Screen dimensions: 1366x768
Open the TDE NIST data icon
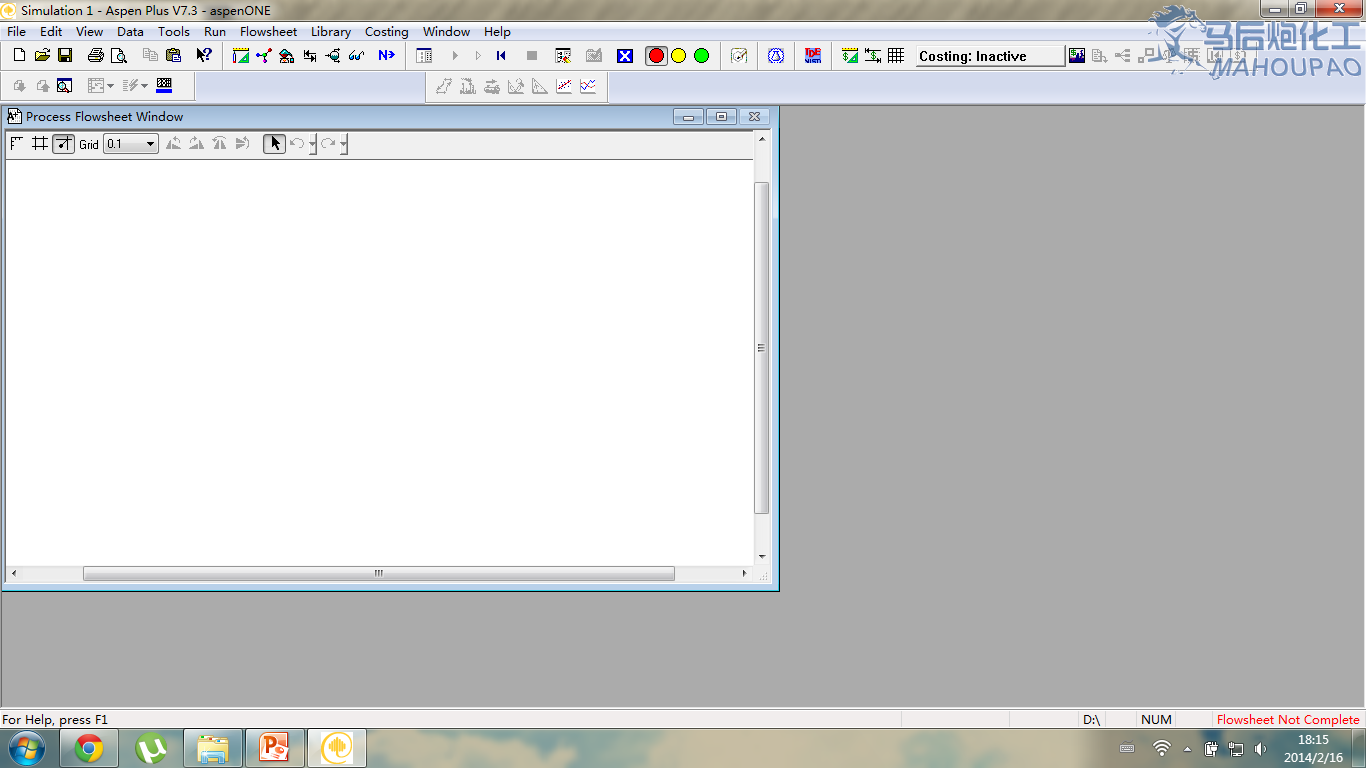[813, 56]
